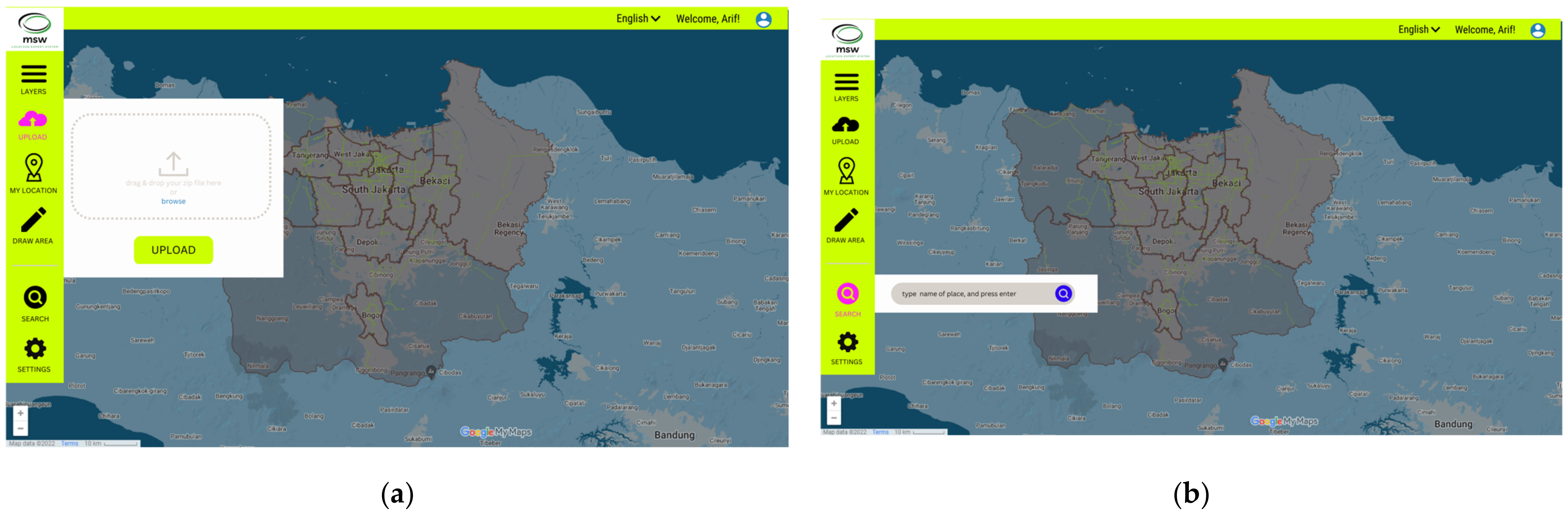The width and height of the screenshot is (1568, 518).
Task: Click the pink highlighted SEARCH icon
Action: 847,294
